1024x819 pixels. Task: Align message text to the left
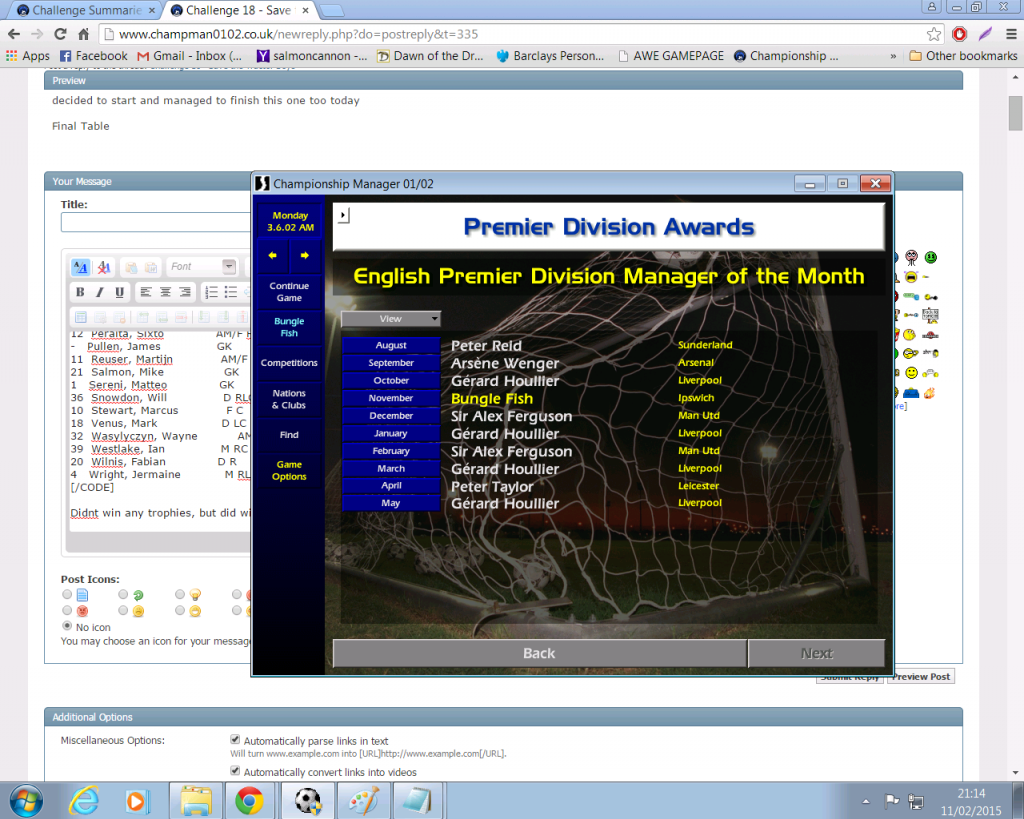click(x=146, y=292)
